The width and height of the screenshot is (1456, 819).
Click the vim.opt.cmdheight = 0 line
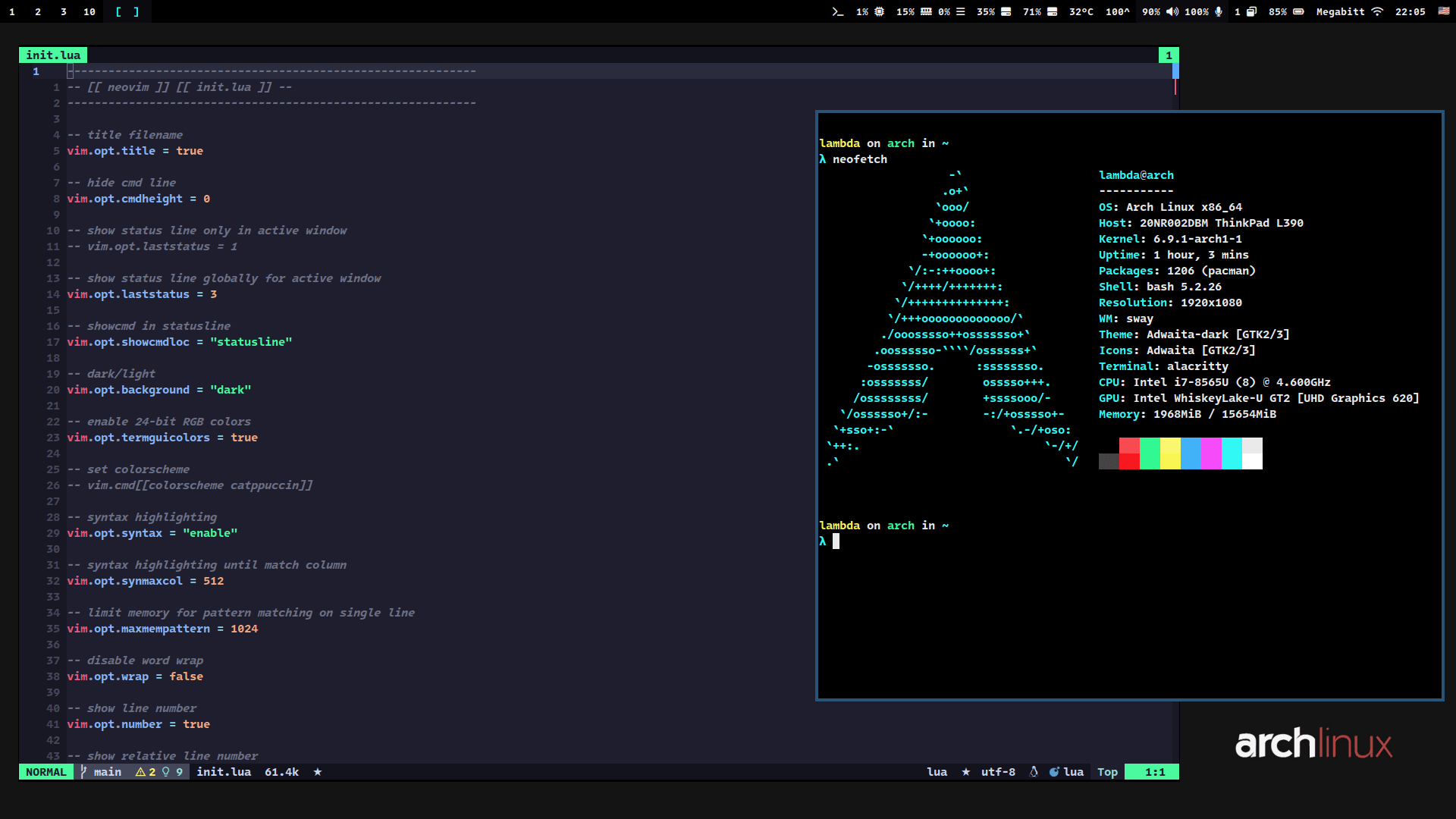(x=139, y=199)
